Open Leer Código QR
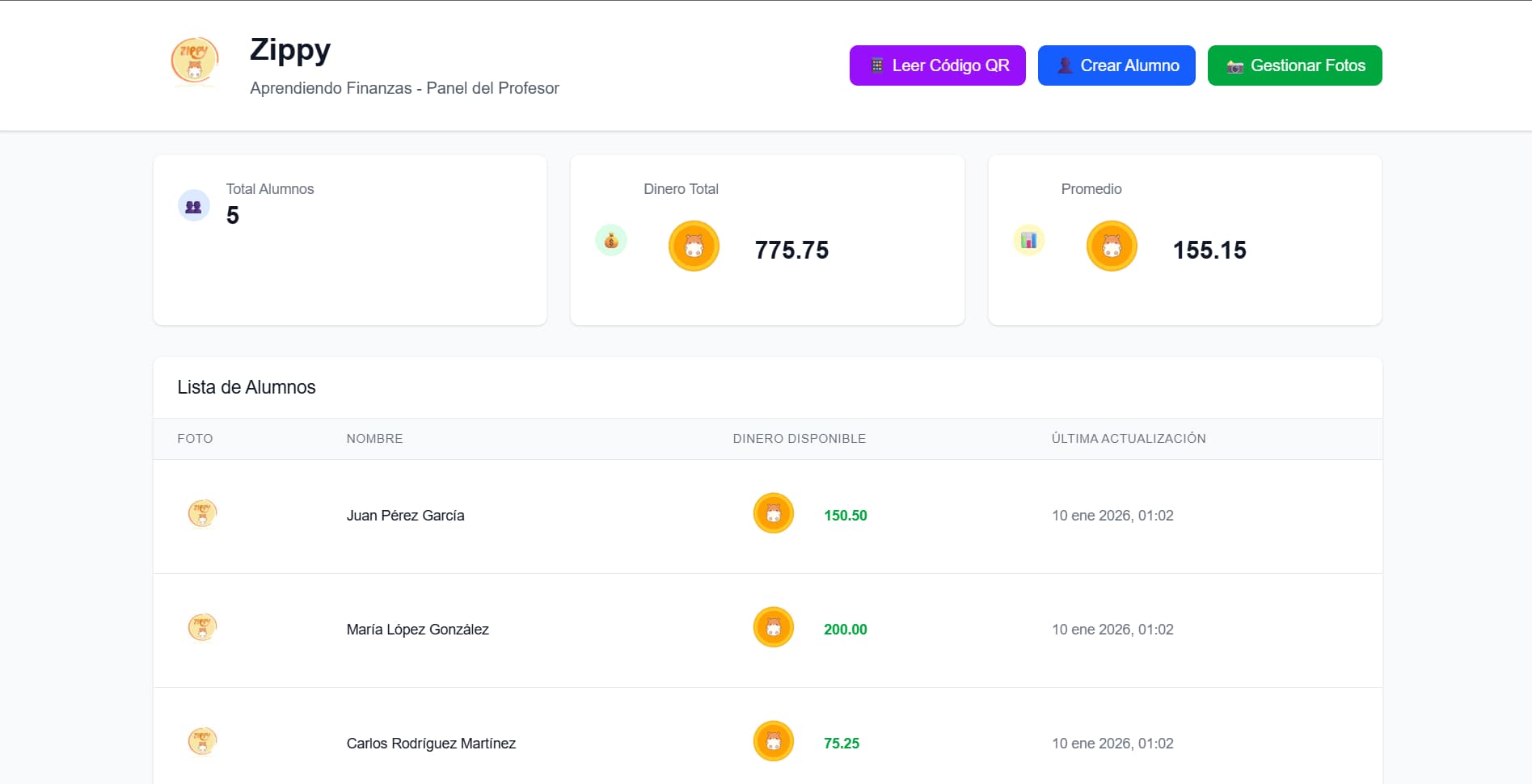The height and width of the screenshot is (784, 1532). coord(937,65)
